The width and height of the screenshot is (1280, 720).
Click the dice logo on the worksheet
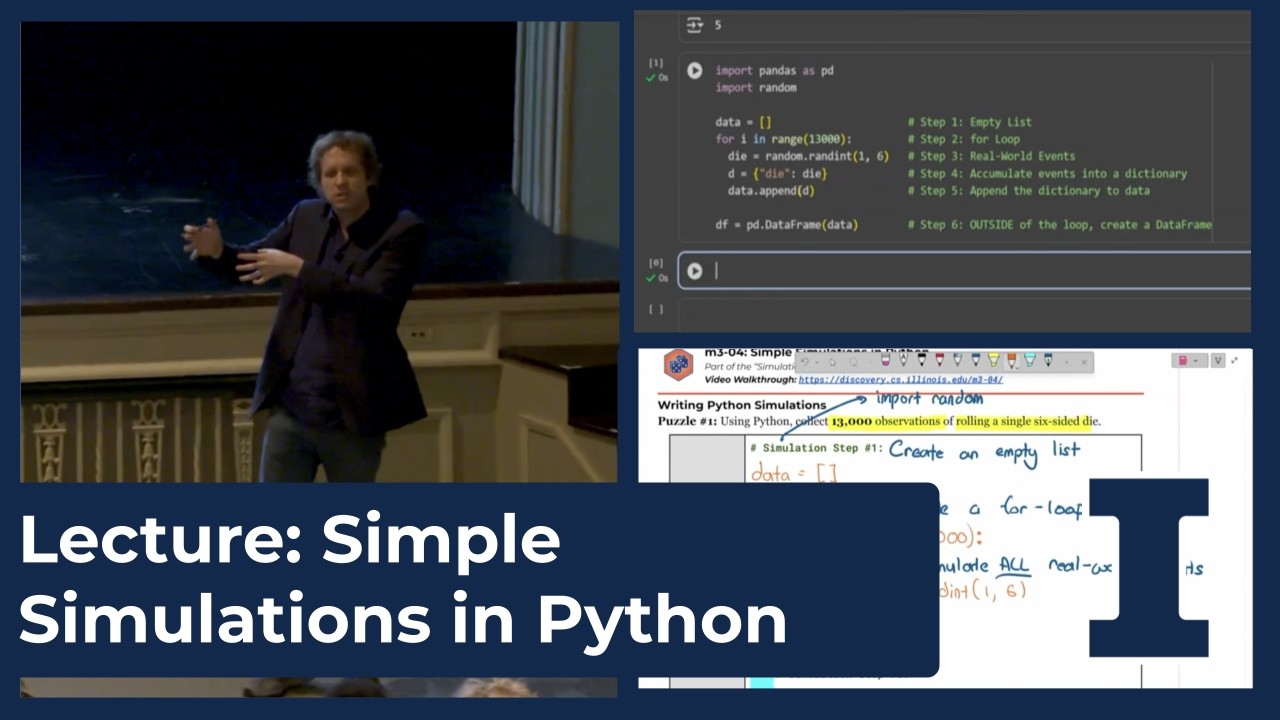pyautogui.click(x=679, y=364)
